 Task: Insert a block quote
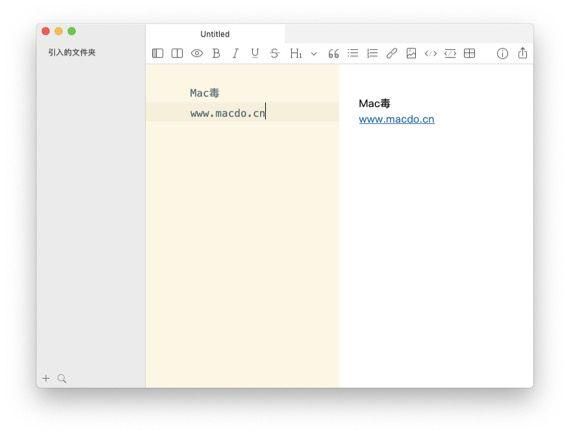(x=333, y=54)
